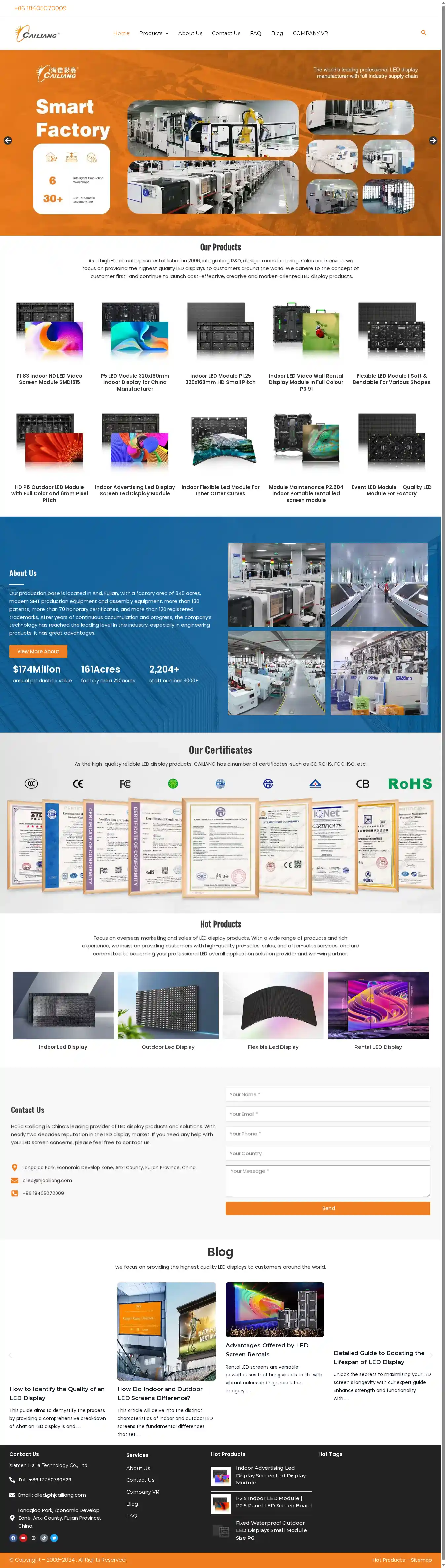The width and height of the screenshot is (446, 1568).
Task: Open the TikTok social icon in footer
Action: coord(44,1538)
